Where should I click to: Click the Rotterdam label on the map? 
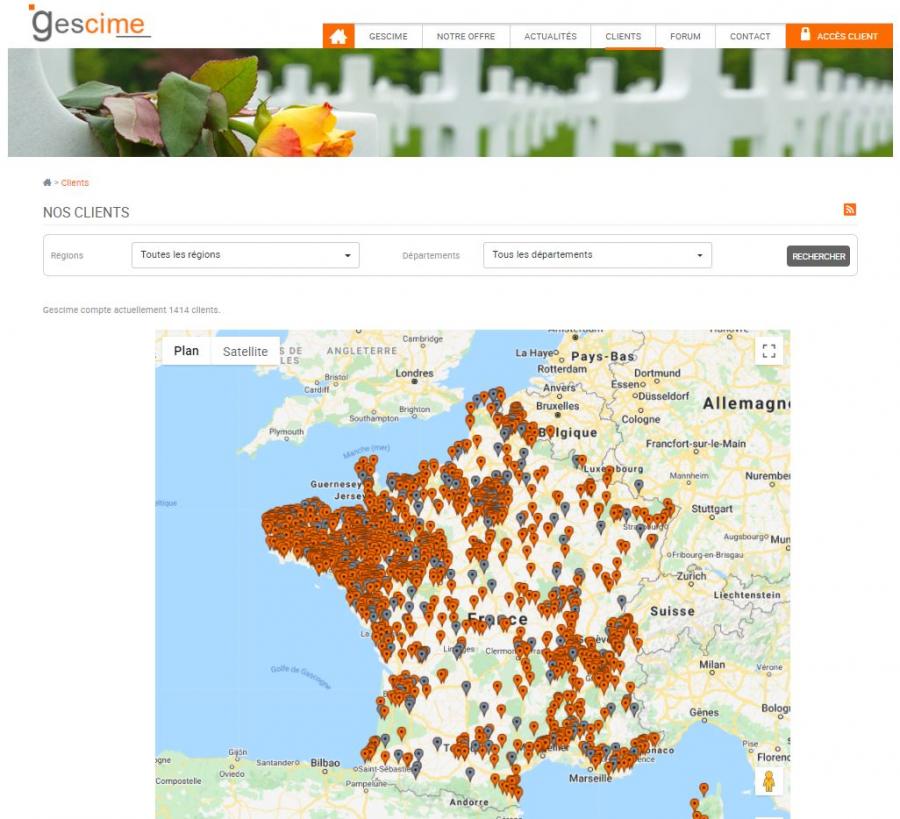(562, 369)
